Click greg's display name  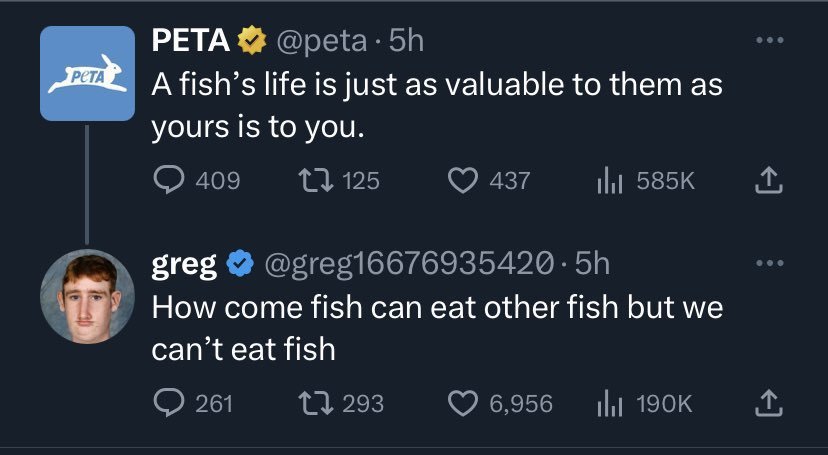point(184,264)
